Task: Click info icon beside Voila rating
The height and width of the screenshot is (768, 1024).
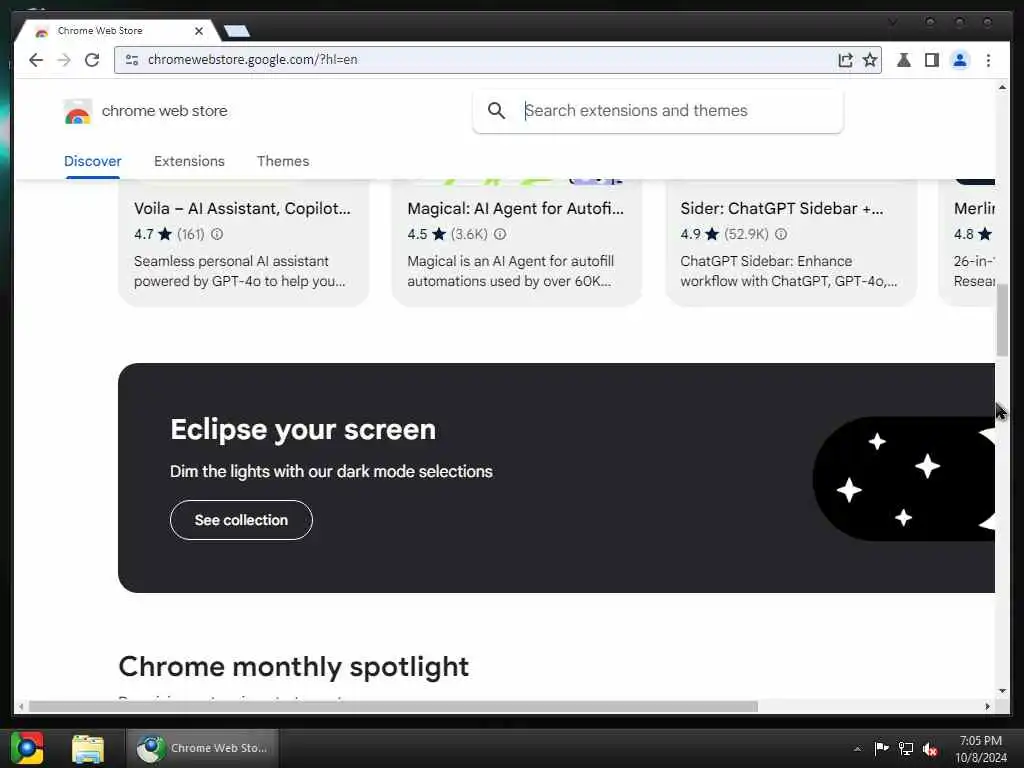Action: tap(217, 234)
